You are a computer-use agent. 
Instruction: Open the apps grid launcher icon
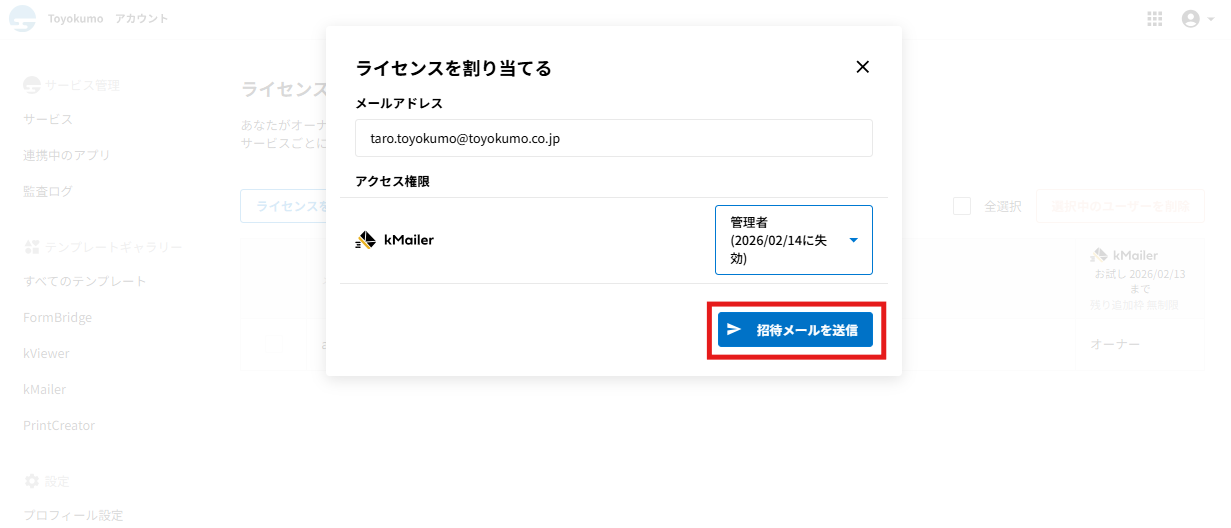click(1155, 19)
